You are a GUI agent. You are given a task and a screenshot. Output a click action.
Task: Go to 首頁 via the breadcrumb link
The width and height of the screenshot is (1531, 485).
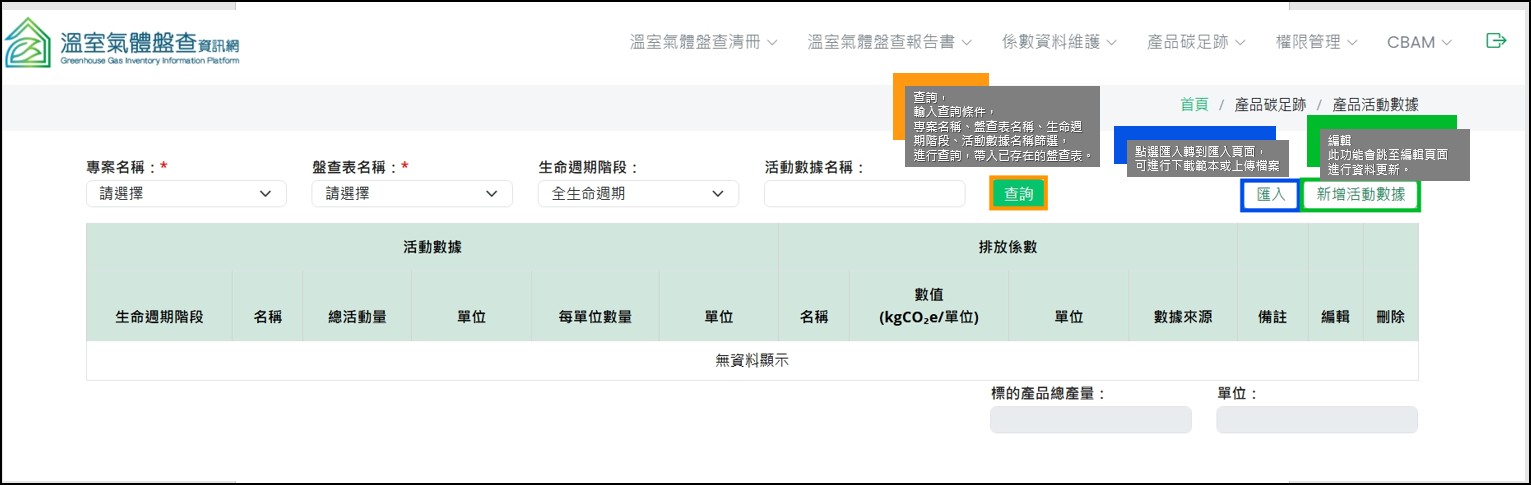pos(1194,104)
